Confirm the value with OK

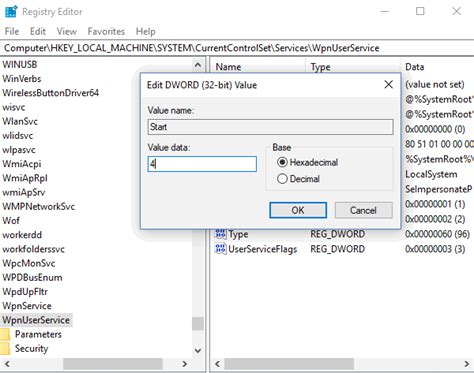298,210
